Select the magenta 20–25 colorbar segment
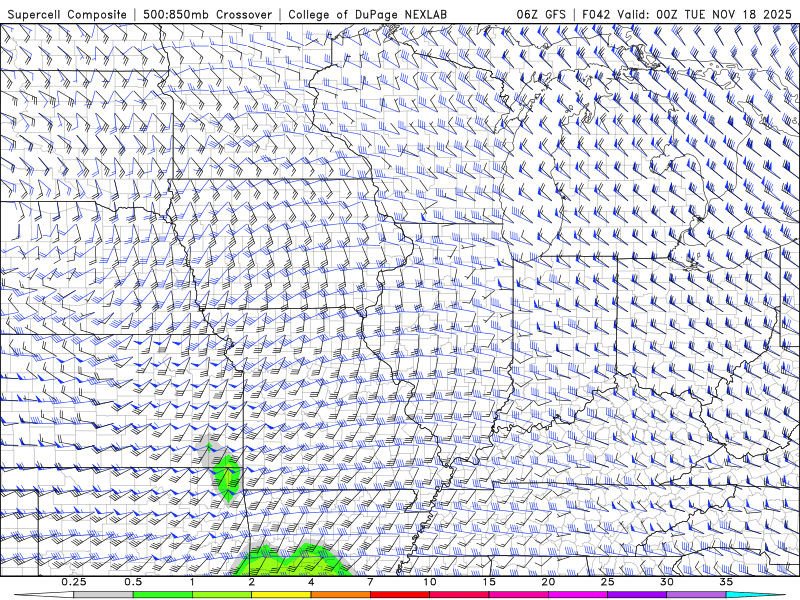800x600 pixels. (x=578, y=595)
